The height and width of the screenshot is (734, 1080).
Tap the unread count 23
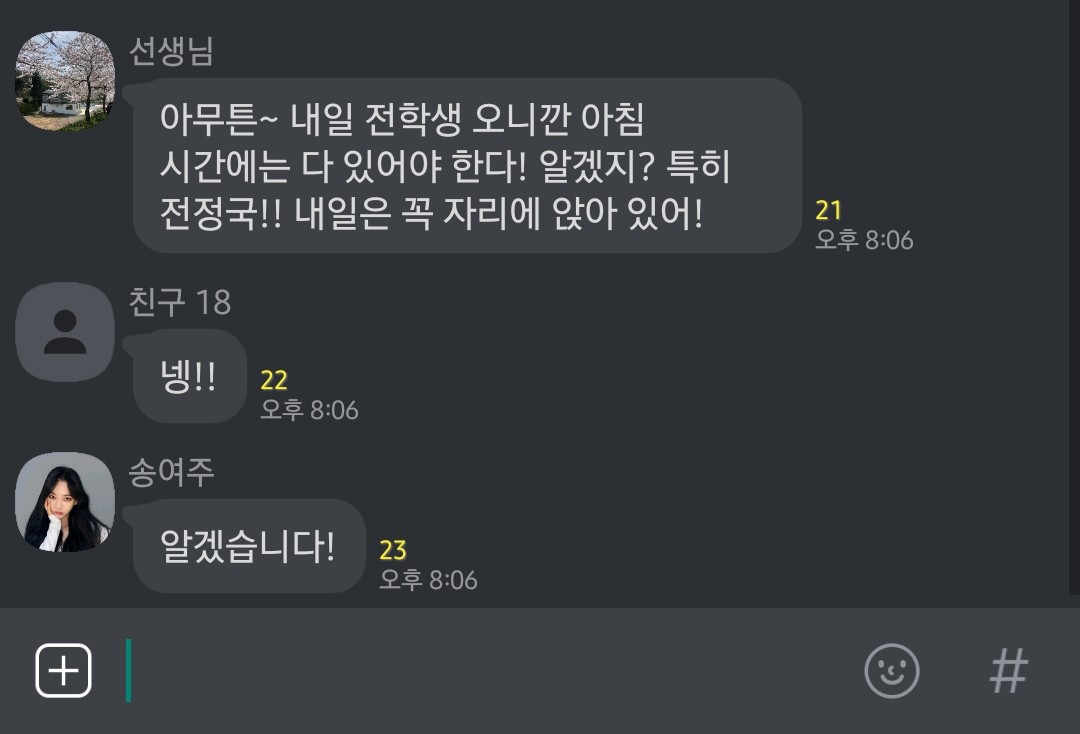coord(393,550)
